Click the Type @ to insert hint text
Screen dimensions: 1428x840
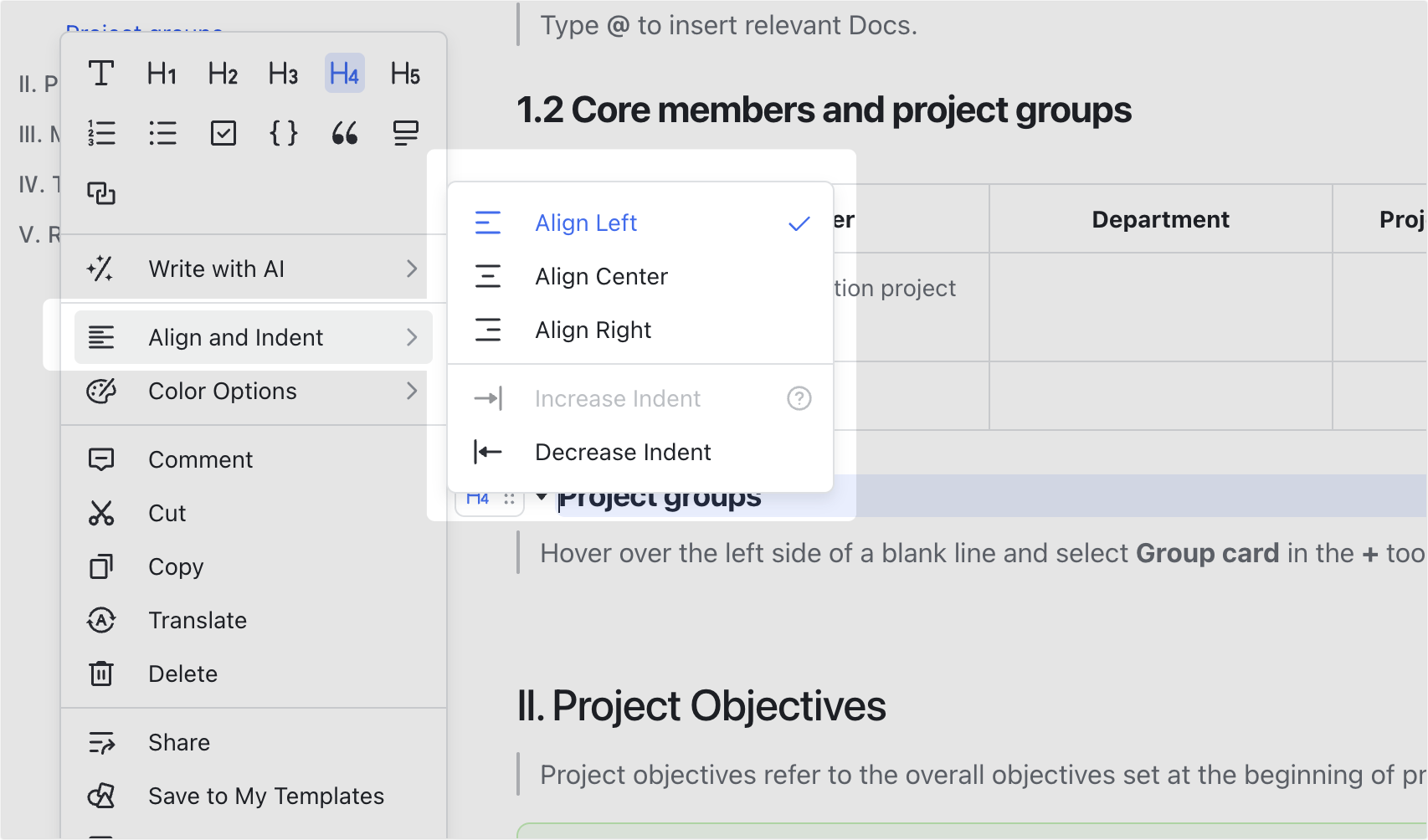tap(728, 25)
